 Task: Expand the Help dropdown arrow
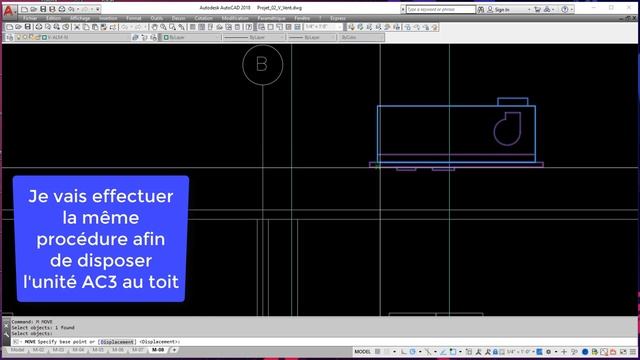571,9
